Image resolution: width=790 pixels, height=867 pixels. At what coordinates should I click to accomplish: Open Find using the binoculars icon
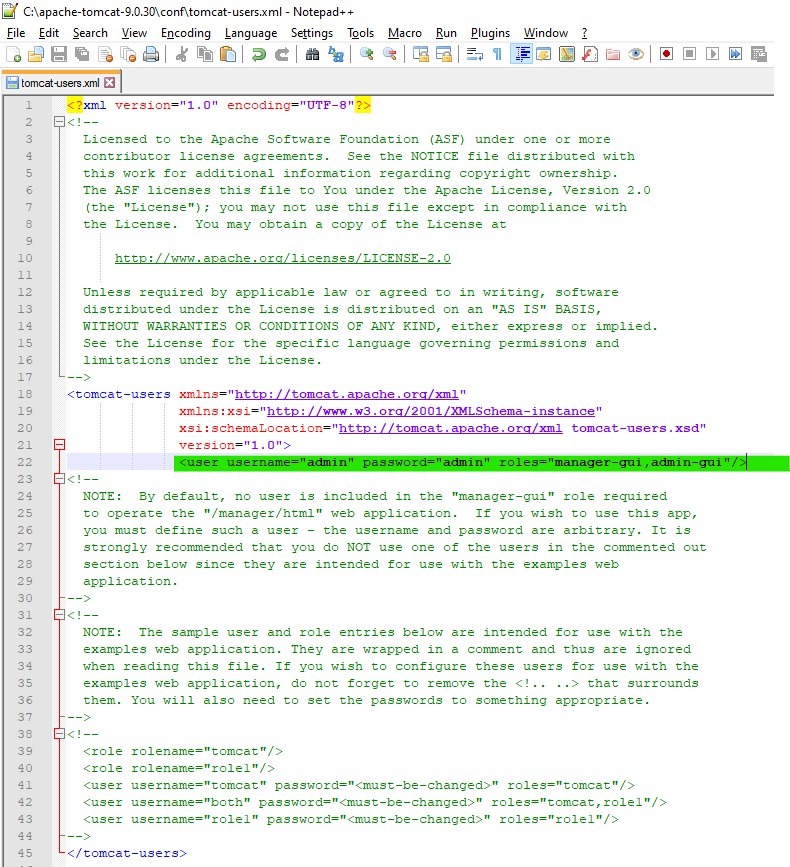click(x=312, y=54)
